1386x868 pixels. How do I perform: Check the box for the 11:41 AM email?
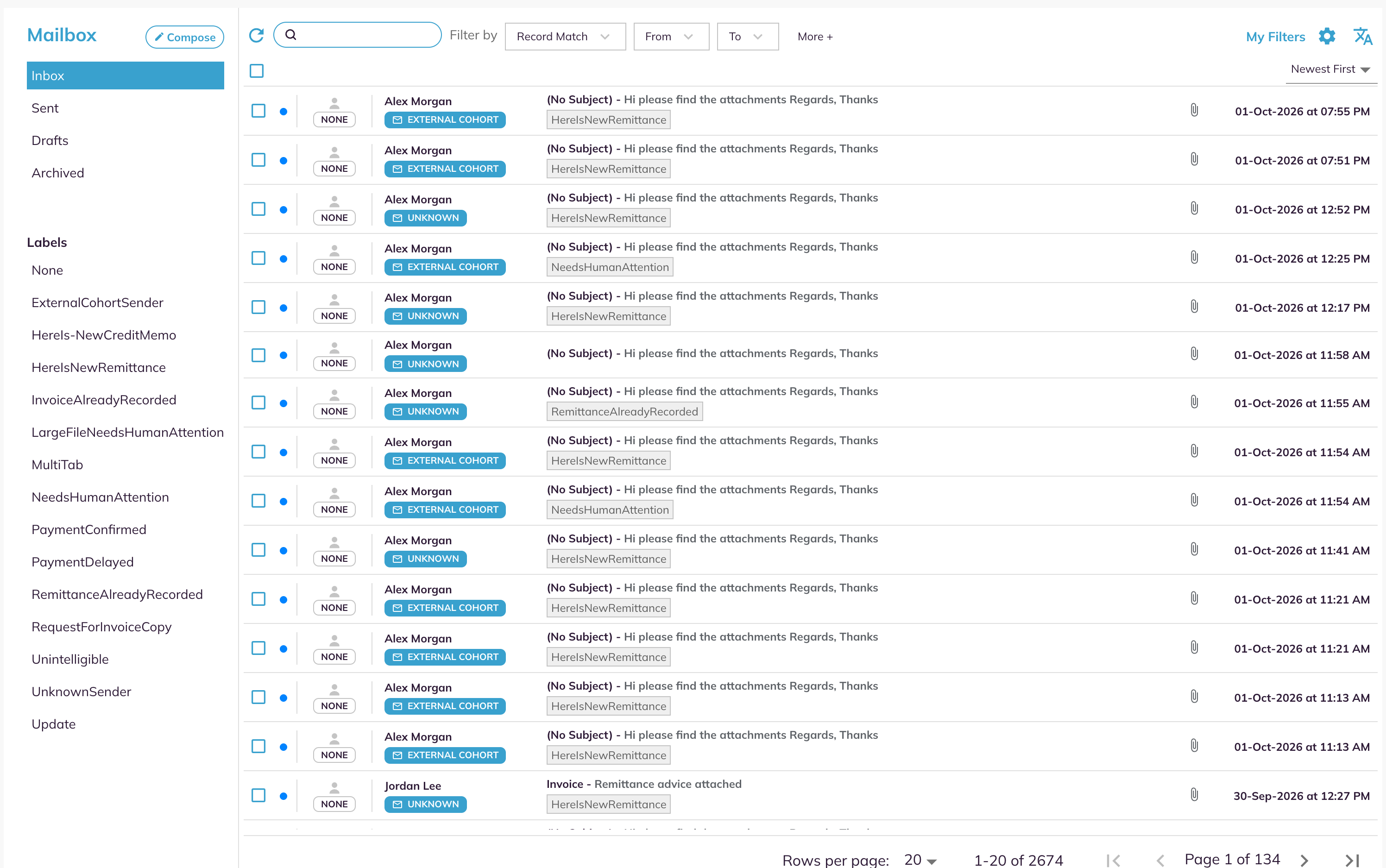(x=258, y=550)
